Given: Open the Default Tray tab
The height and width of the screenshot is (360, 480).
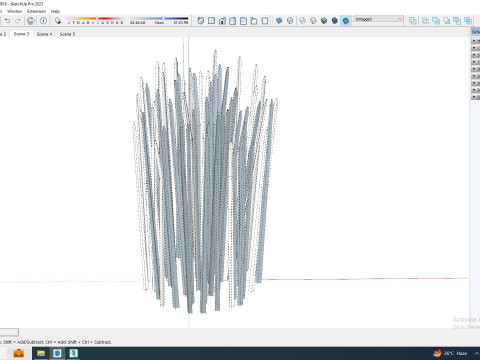Looking at the screenshot, I should [x=476, y=32].
